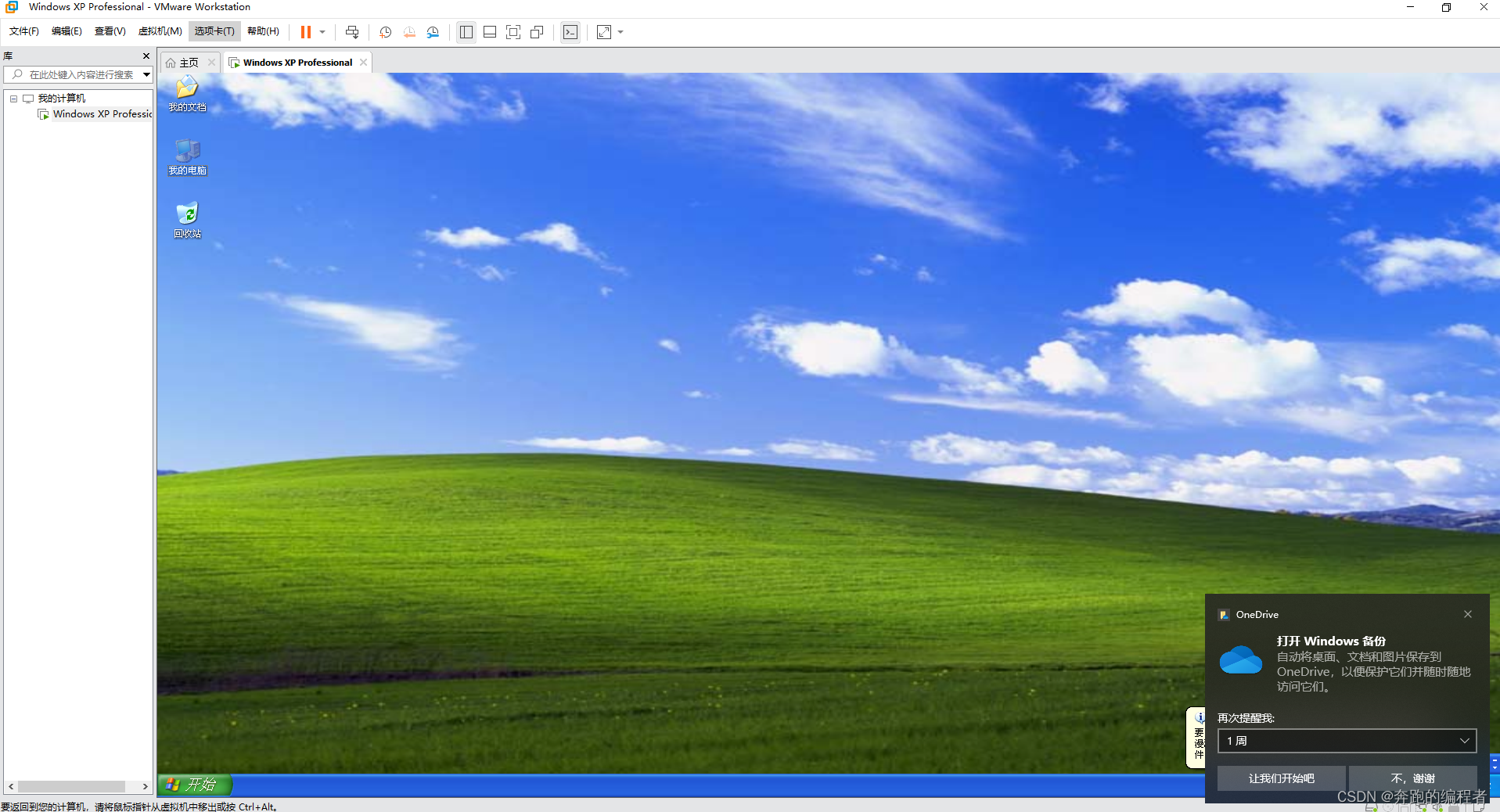Click the VMware Workstation title bar icon
The image size is (1500, 812).
coord(11,7)
